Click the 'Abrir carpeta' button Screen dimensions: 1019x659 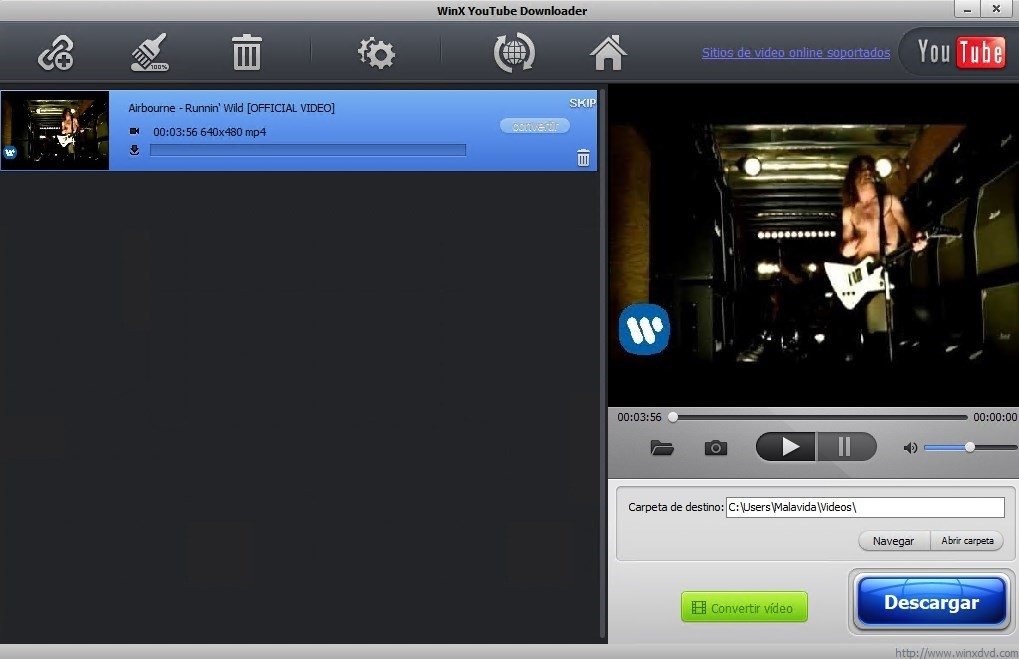(x=967, y=541)
